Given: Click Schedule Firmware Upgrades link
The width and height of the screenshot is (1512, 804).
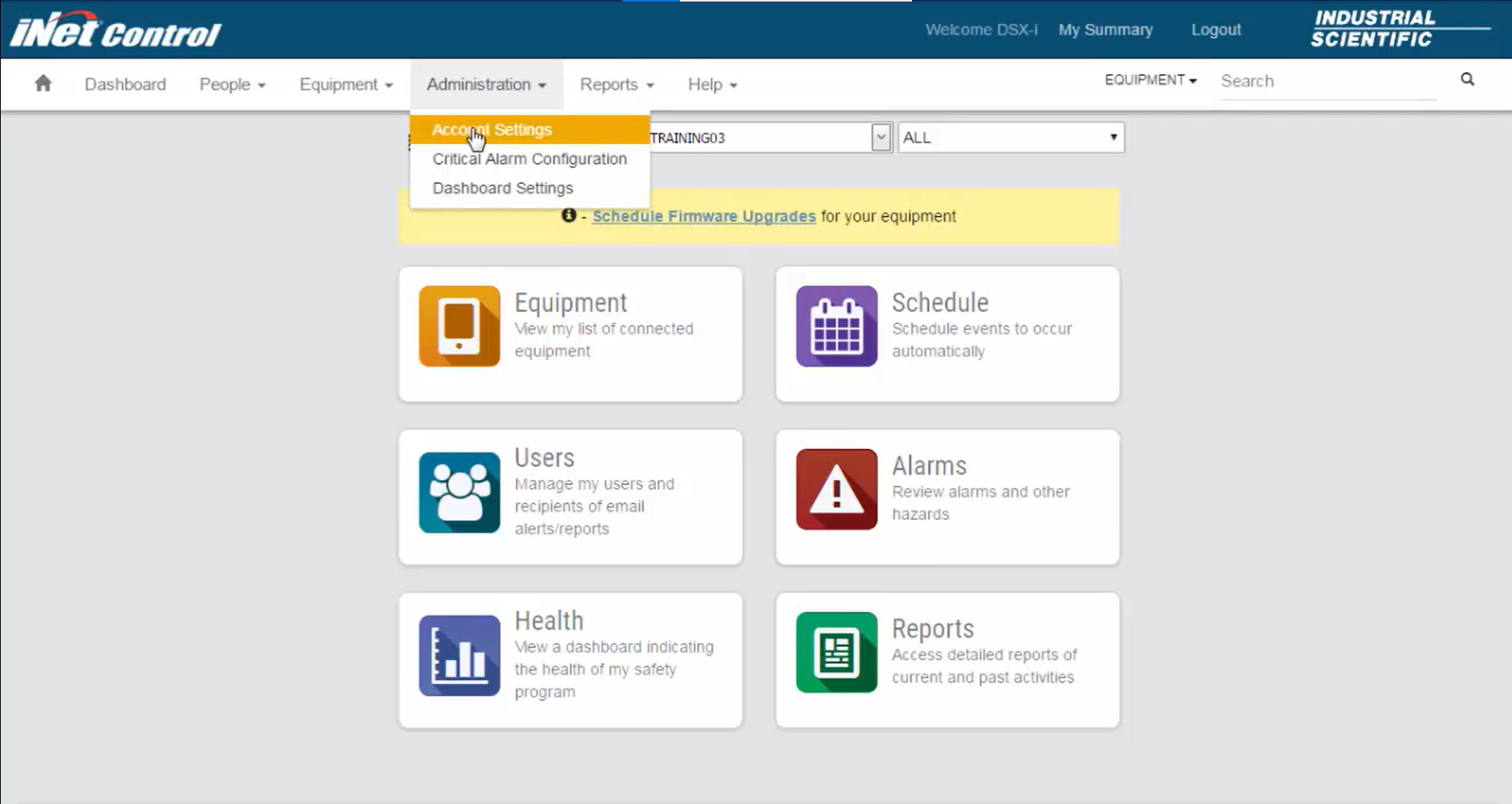Looking at the screenshot, I should click(x=703, y=216).
